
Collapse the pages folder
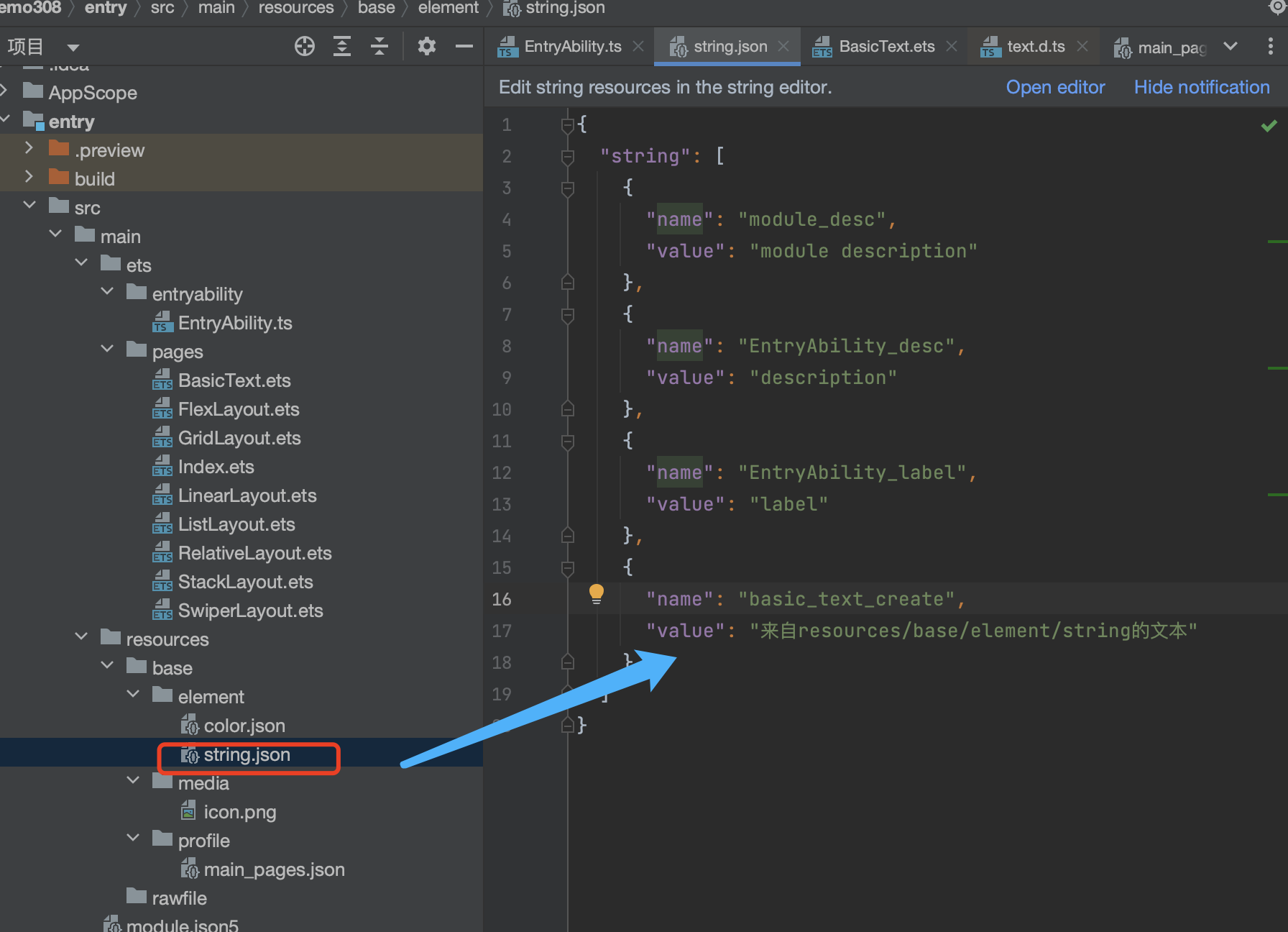(108, 349)
